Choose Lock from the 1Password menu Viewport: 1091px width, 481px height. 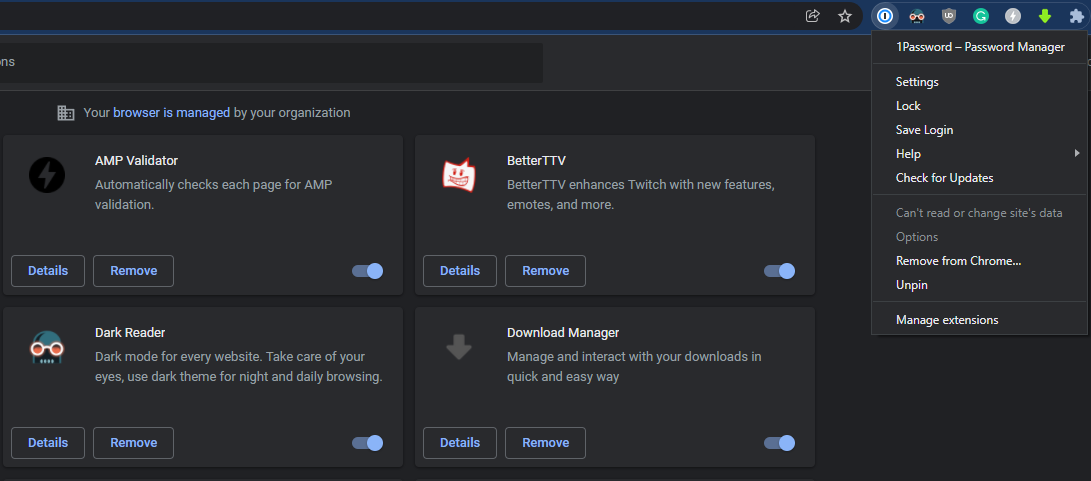[x=979, y=106]
